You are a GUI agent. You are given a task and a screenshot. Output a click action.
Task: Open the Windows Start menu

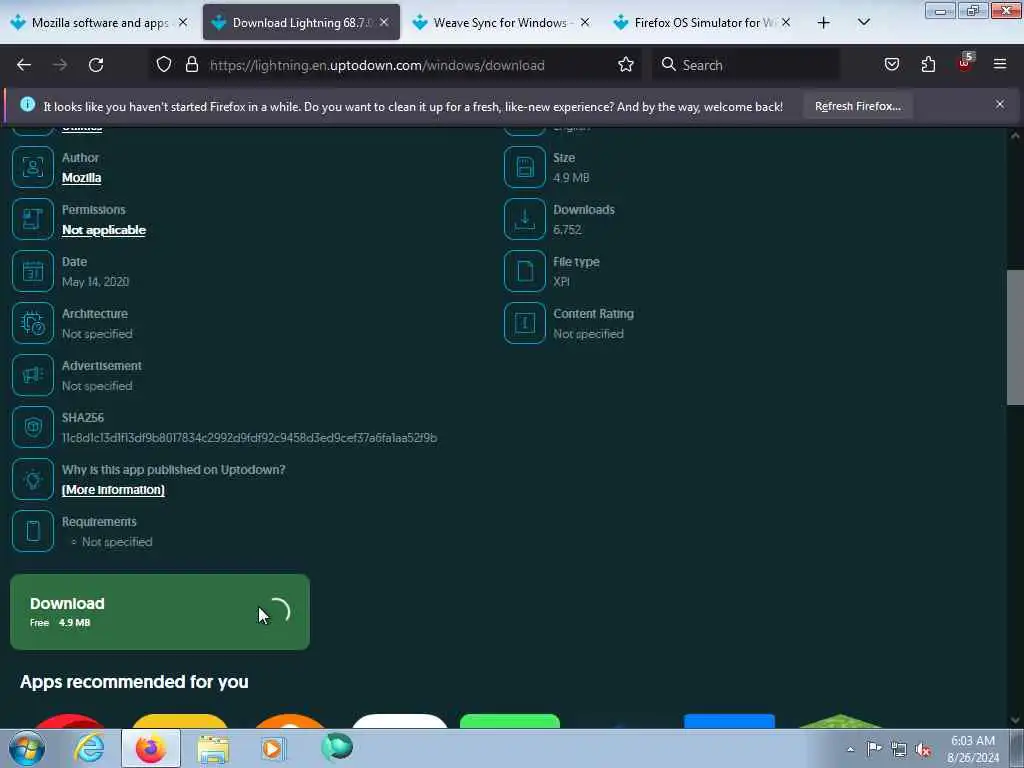coord(26,748)
